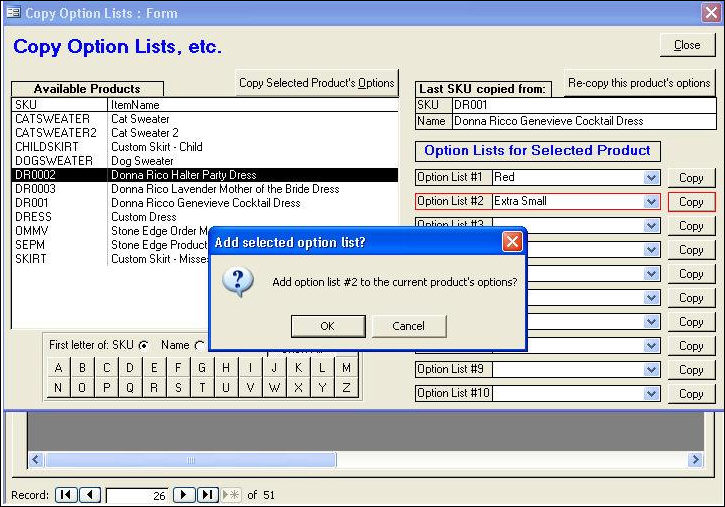Filter by letter B
This screenshot has width=725, height=507.
pos(82,368)
